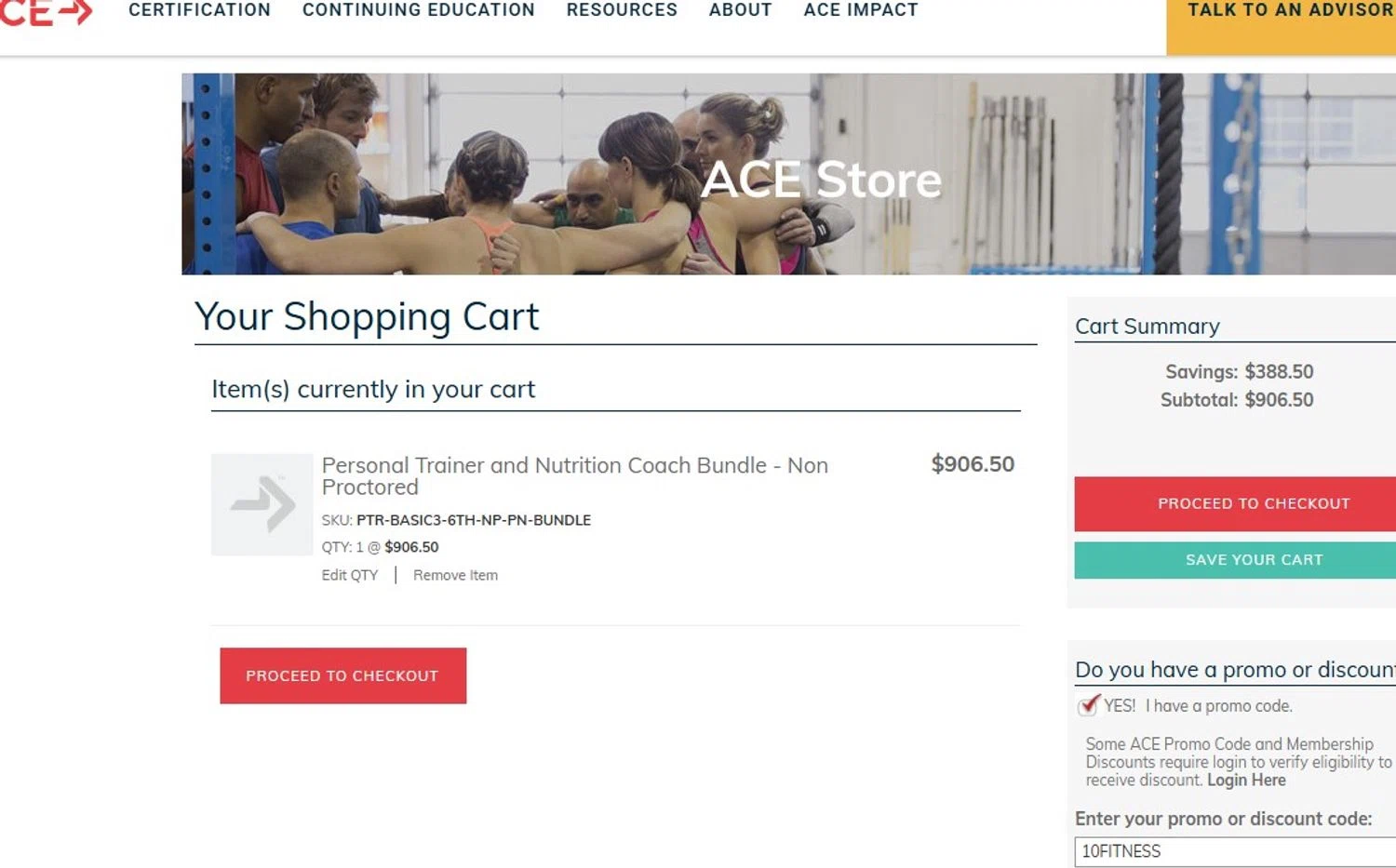Viewport: 1396px width, 868px height.
Task: Open the Certification menu
Action: coord(199,10)
